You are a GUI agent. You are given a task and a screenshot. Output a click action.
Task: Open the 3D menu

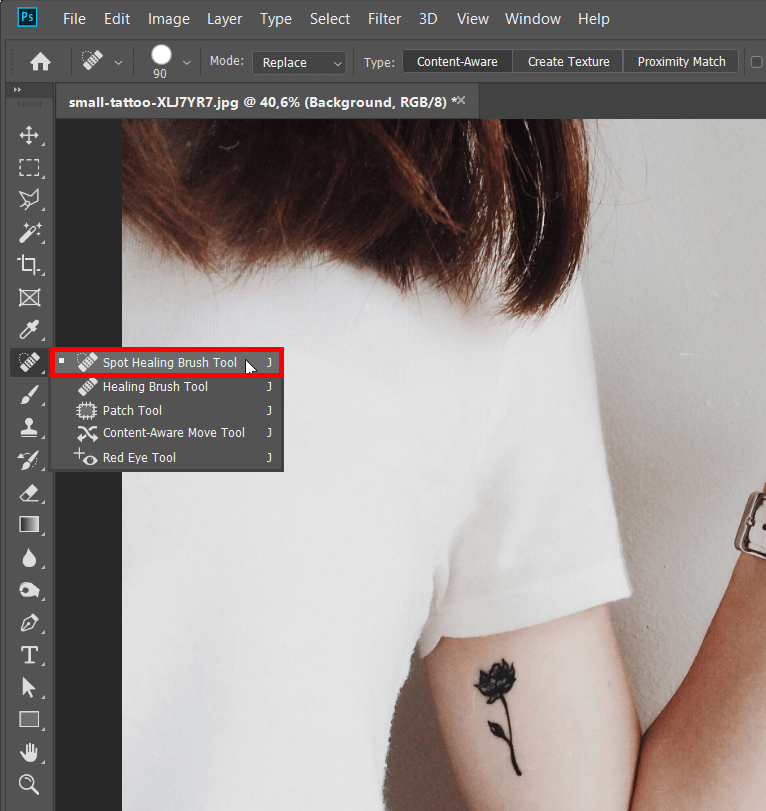tap(428, 19)
